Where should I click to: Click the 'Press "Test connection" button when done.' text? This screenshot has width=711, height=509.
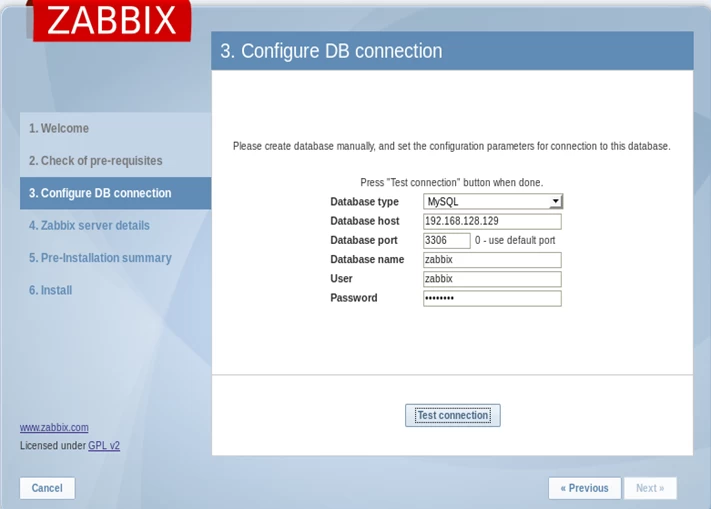452,183
